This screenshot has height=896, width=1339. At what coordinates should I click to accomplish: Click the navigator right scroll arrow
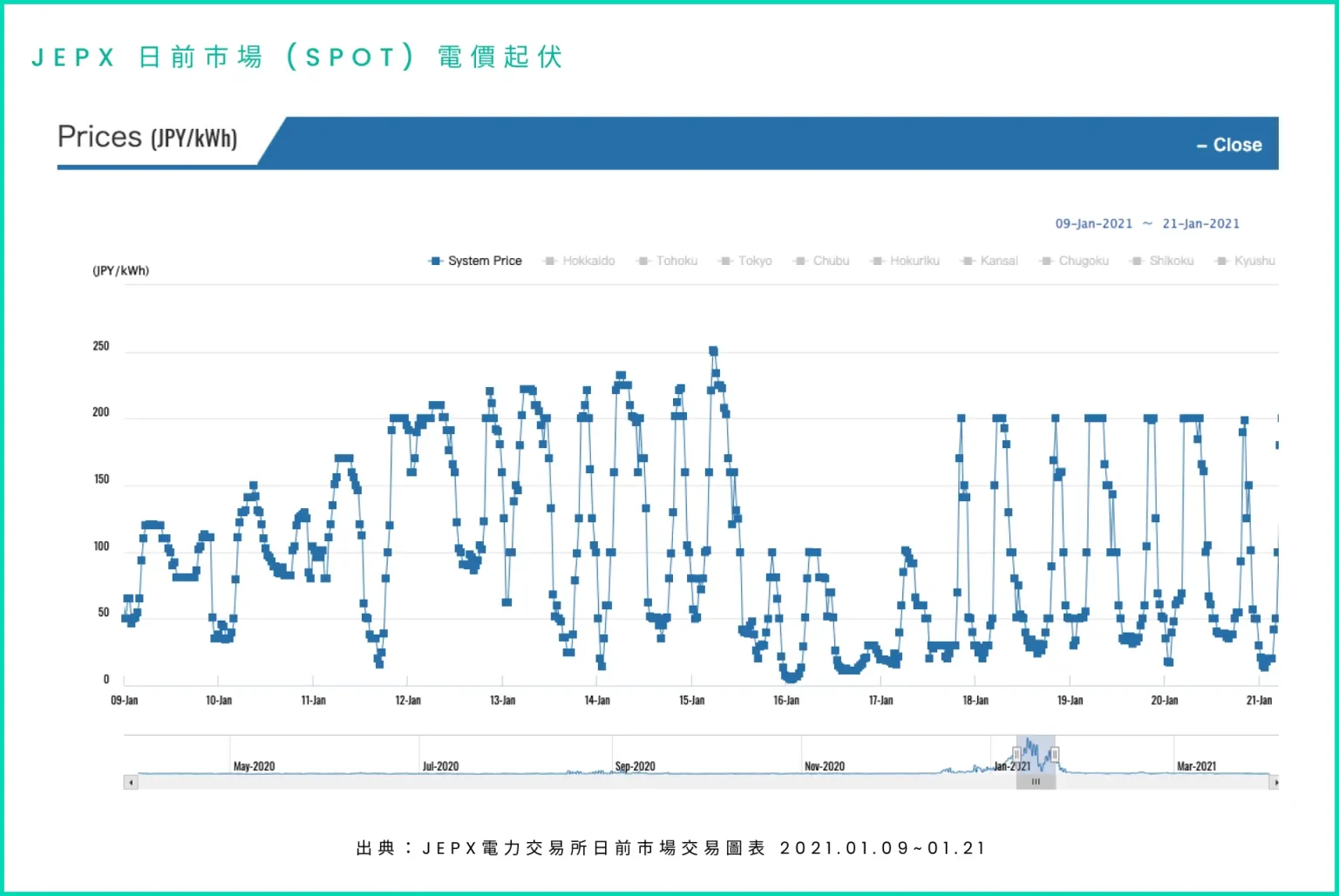click(1274, 783)
